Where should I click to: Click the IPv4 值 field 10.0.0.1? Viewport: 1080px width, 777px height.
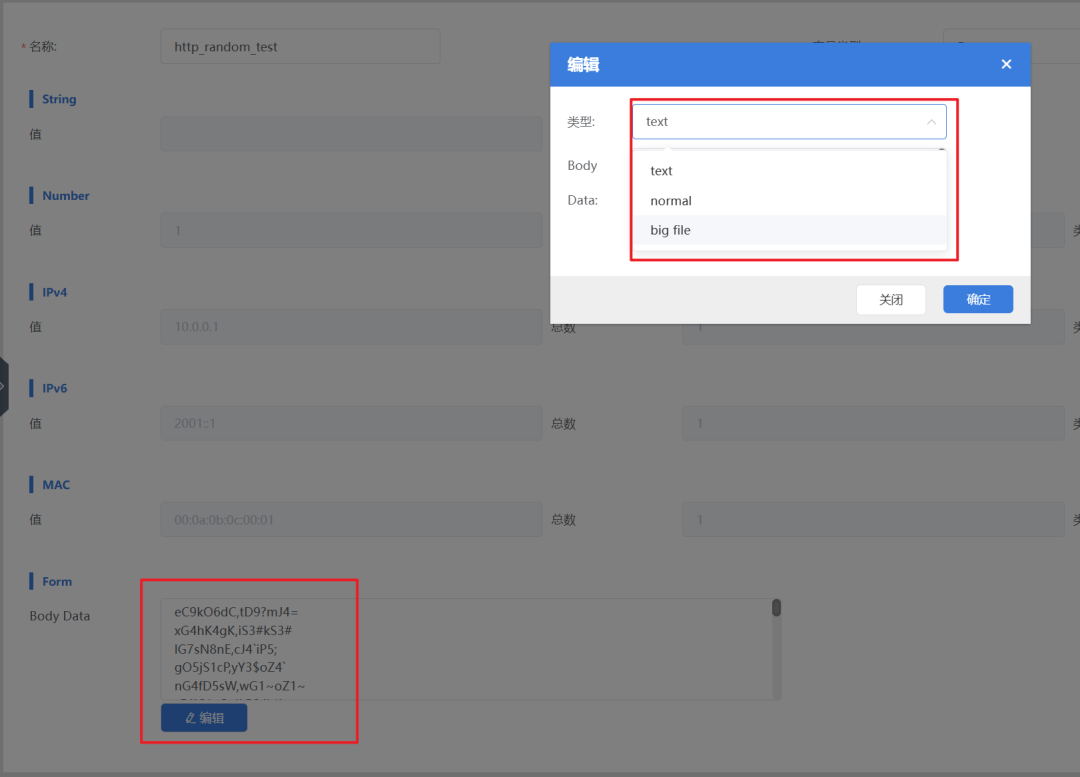tap(351, 327)
